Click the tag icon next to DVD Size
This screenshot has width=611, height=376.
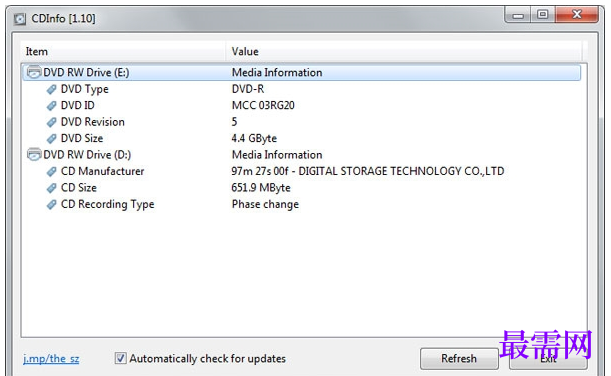click(51, 139)
